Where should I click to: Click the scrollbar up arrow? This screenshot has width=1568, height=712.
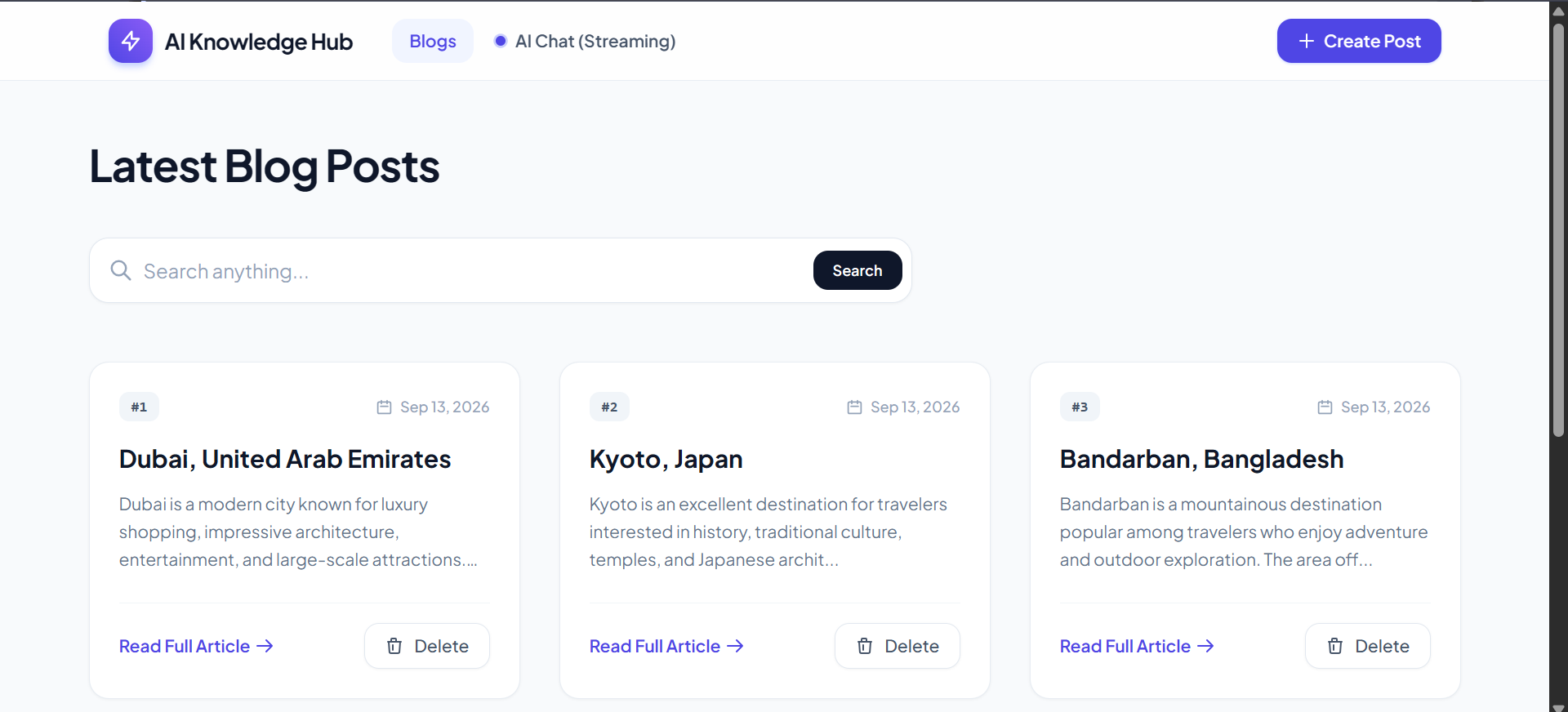coord(1558,11)
